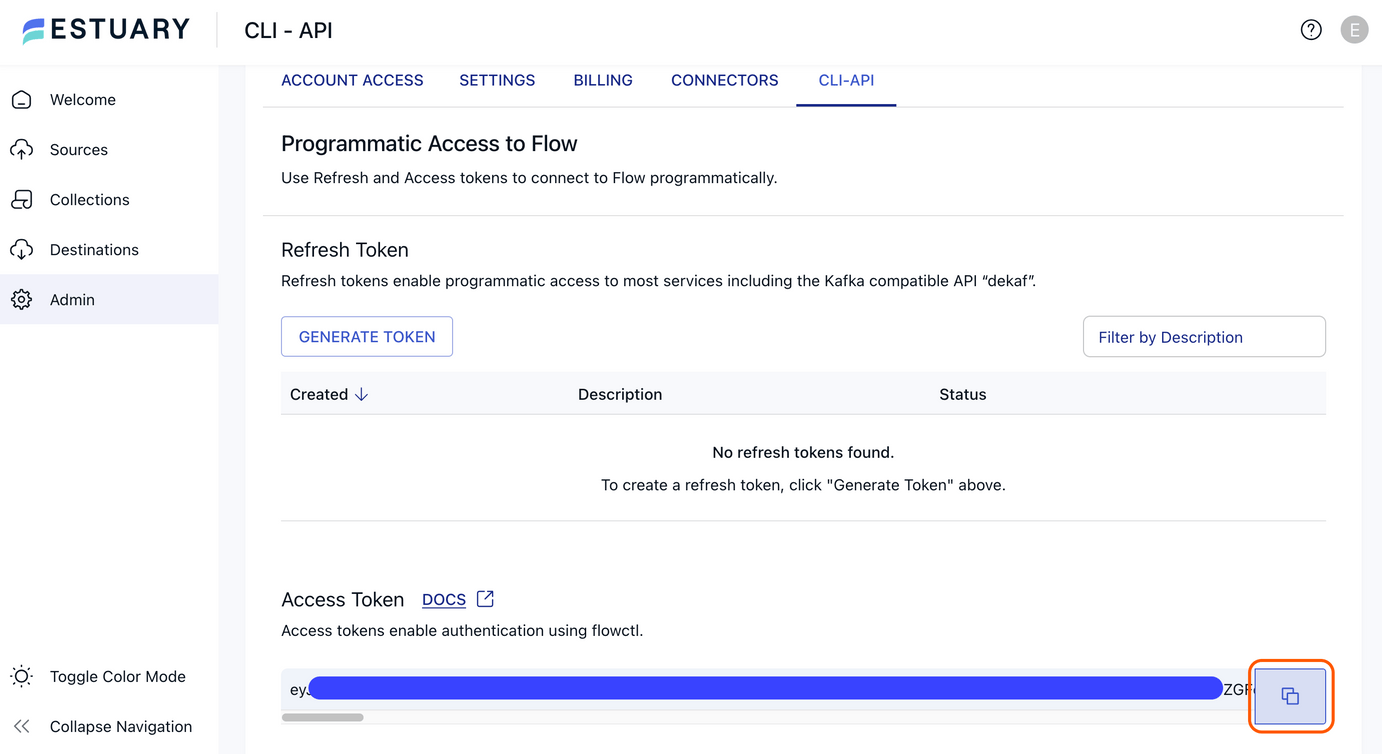Click the Collections icon in the sidebar

click(x=22, y=200)
